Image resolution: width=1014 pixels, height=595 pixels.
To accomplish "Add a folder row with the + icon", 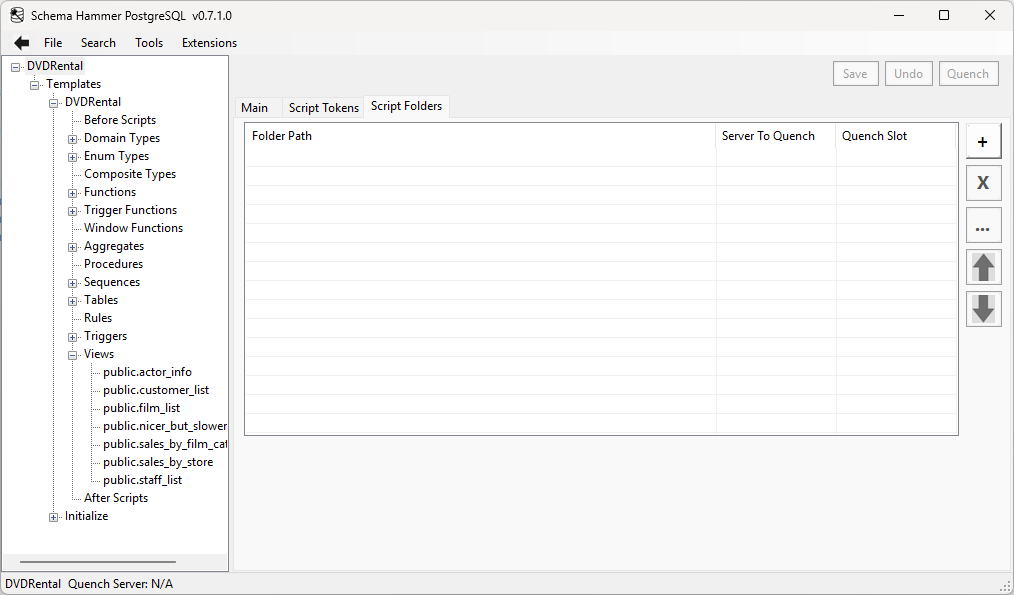I will pyautogui.click(x=983, y=141).
